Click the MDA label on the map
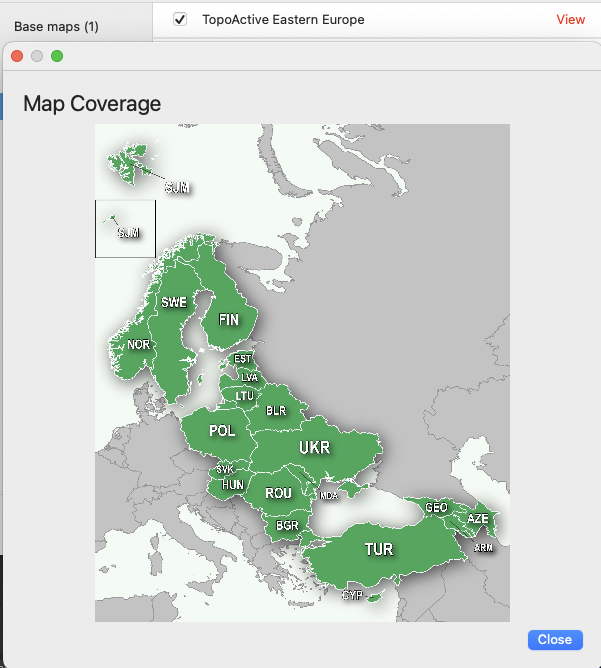The image size is (601, 668). point(328,495)
